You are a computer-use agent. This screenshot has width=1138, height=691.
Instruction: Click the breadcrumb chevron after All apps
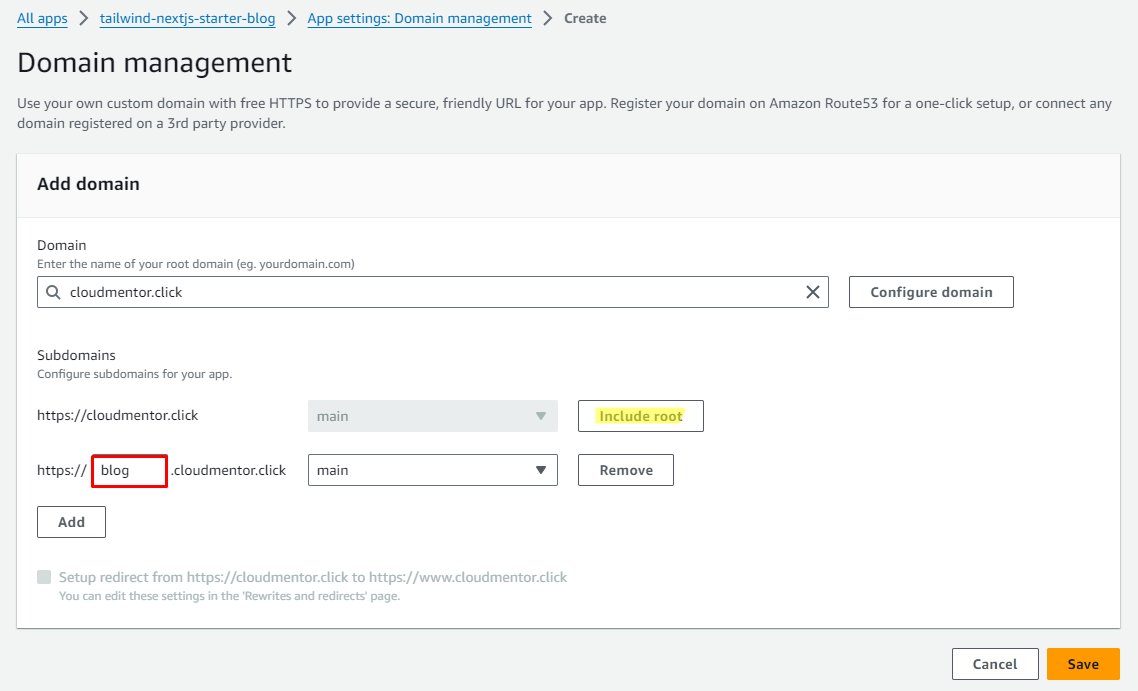82,18
